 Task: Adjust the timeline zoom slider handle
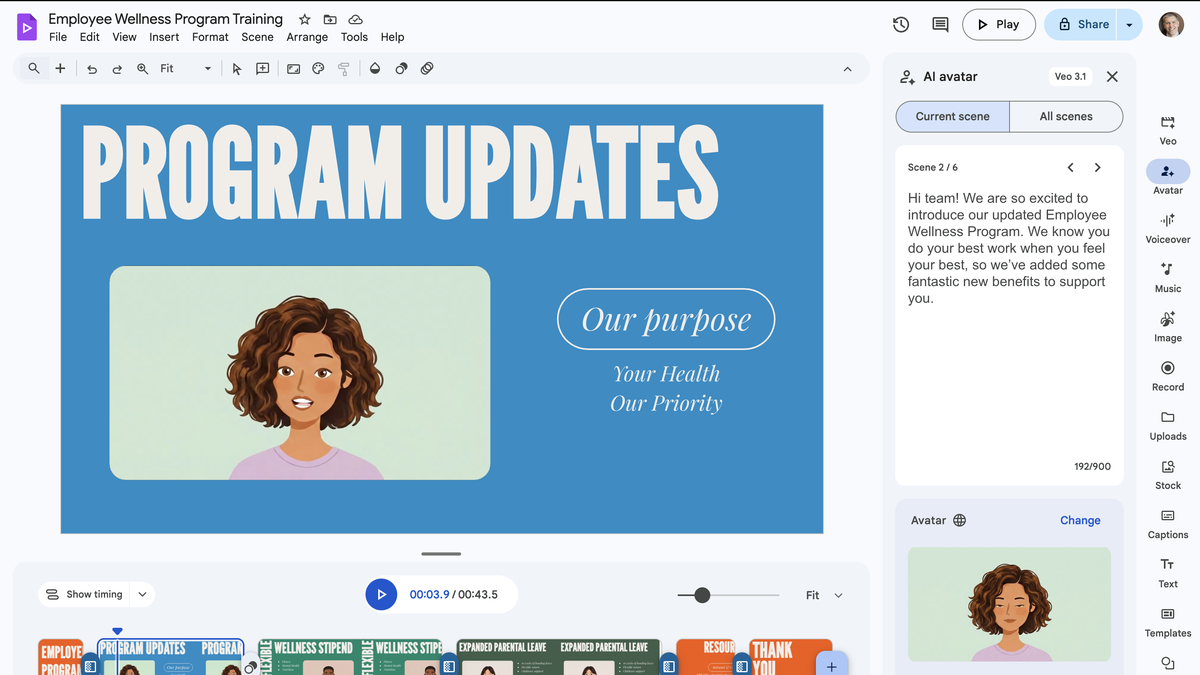(702, 595)
